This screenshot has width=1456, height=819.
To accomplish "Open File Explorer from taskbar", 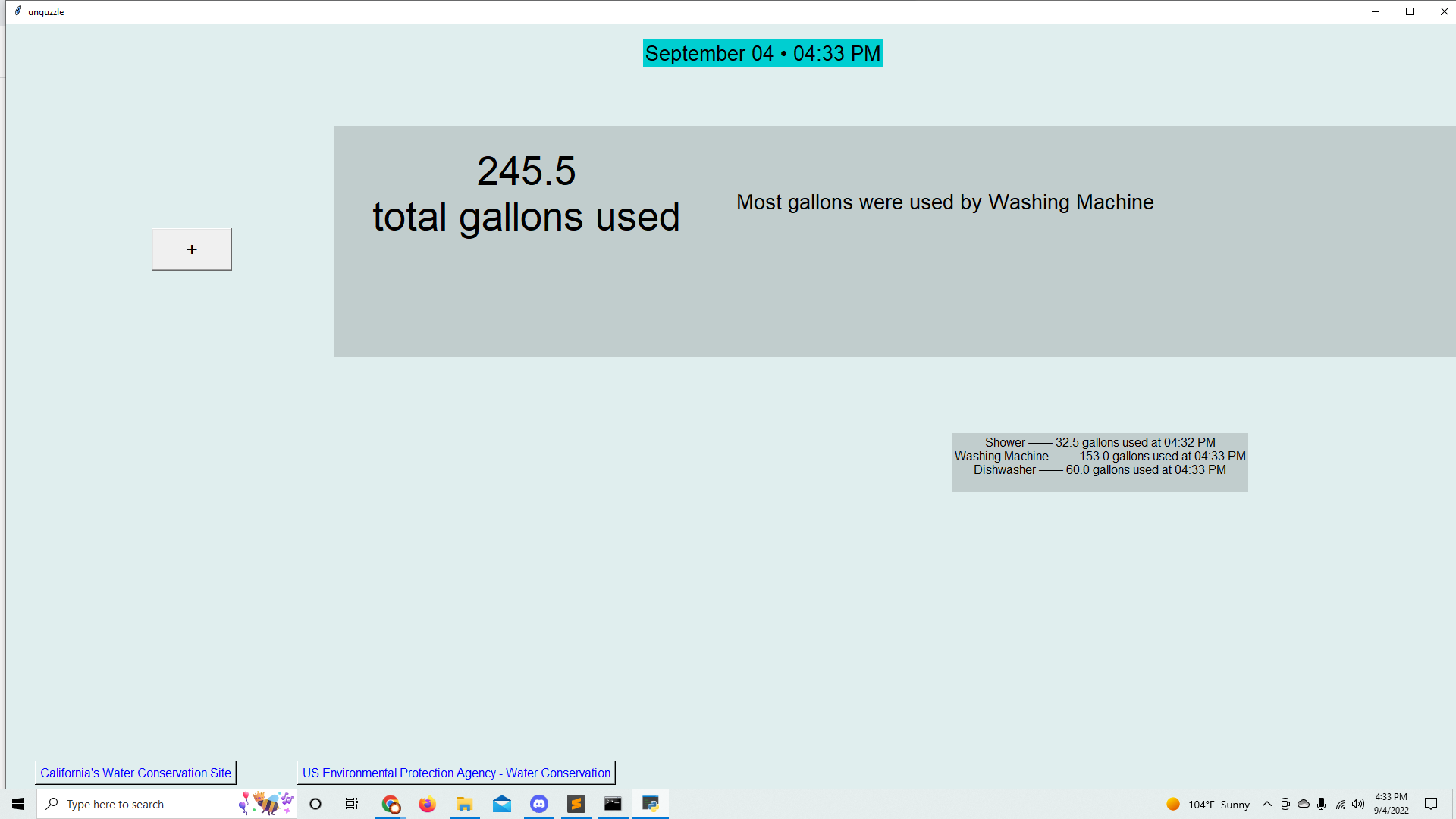I will click(464, 804).
